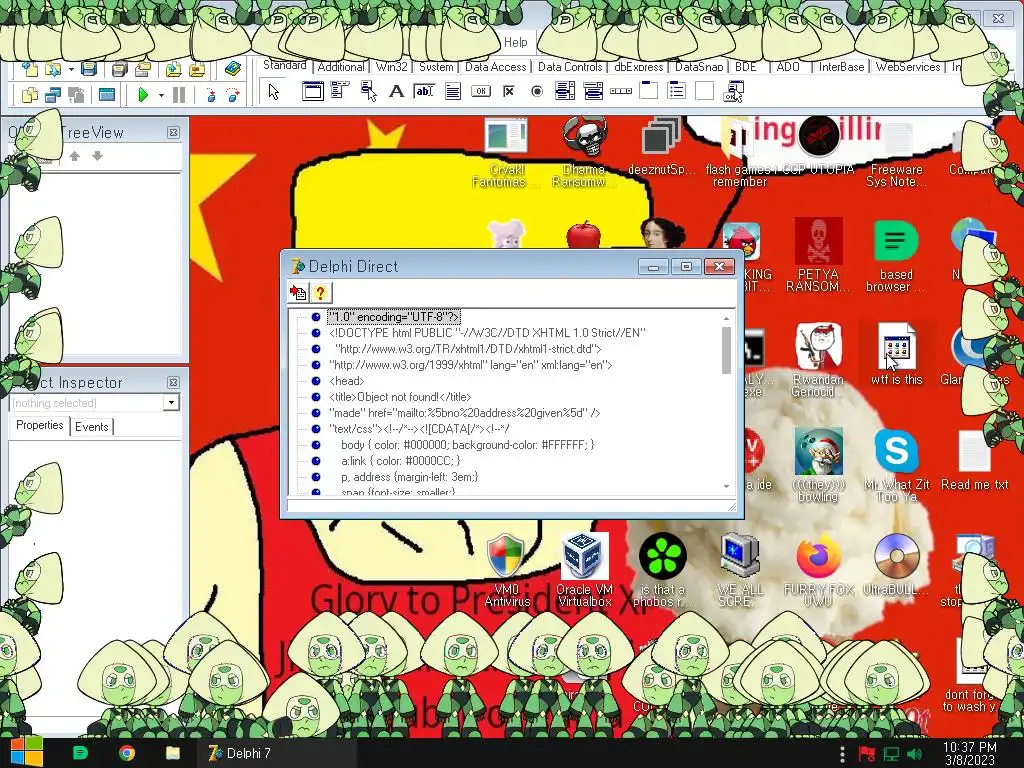Click the down arrow in Object TreeView
1024x768 pixels.
[x=97, y=156]
